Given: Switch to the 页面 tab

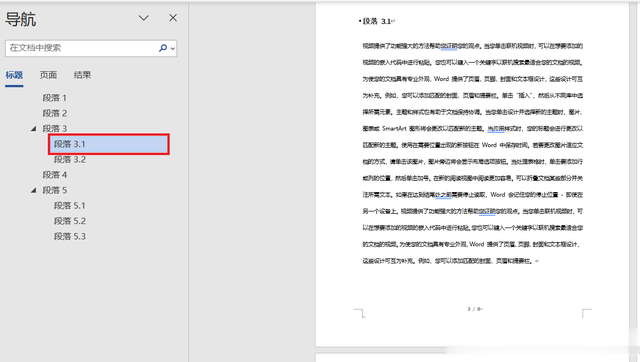Looking at the screenshot, I should point(48,75).
